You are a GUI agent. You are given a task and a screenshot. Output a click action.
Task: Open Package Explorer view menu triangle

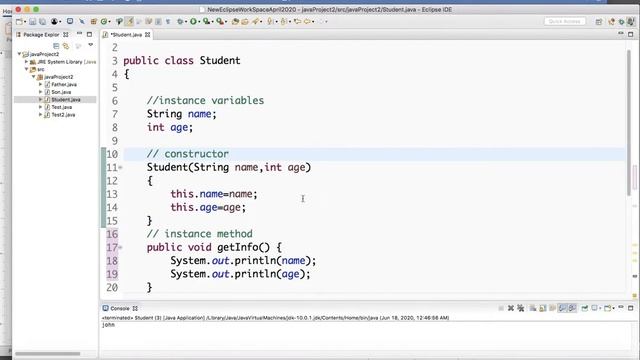(91, 45)
